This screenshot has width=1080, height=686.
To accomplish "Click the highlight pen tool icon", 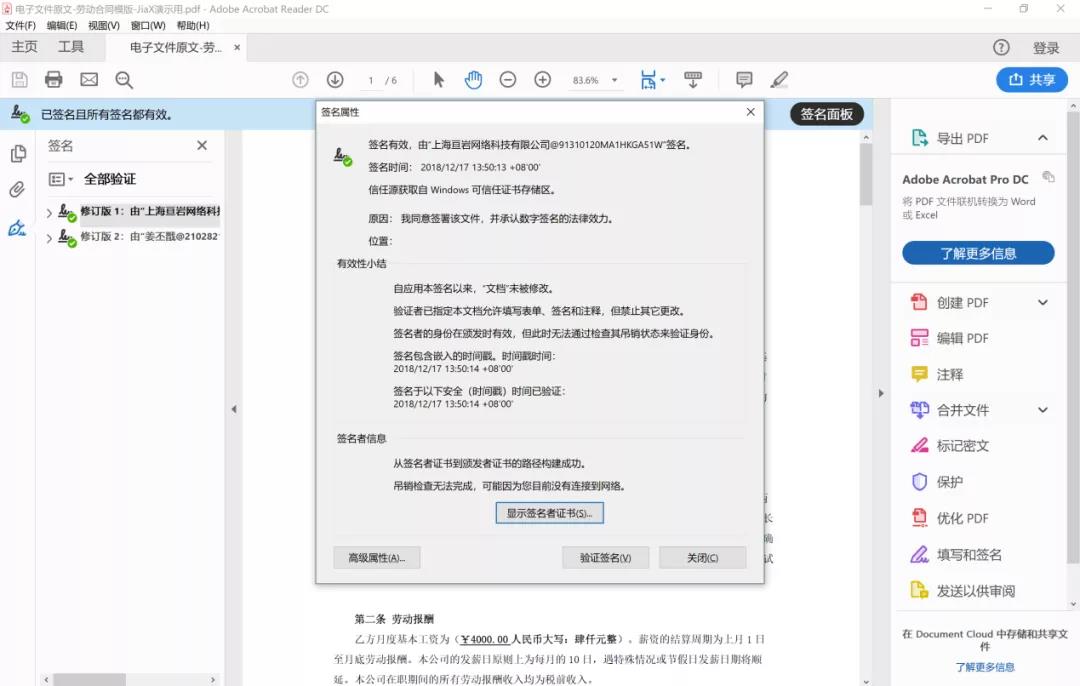I will (779, 80).
